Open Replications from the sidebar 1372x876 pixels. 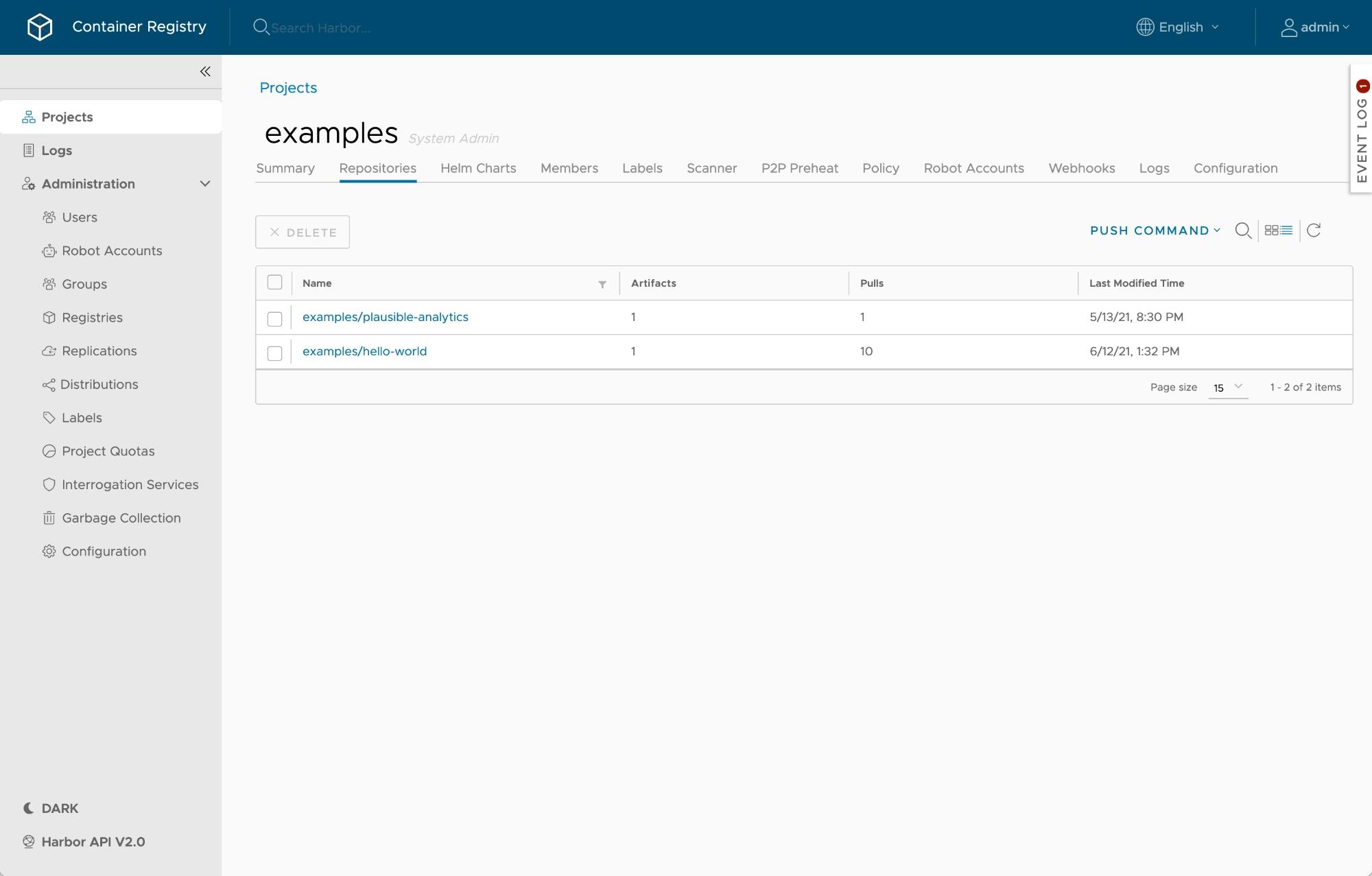(99, 351)
